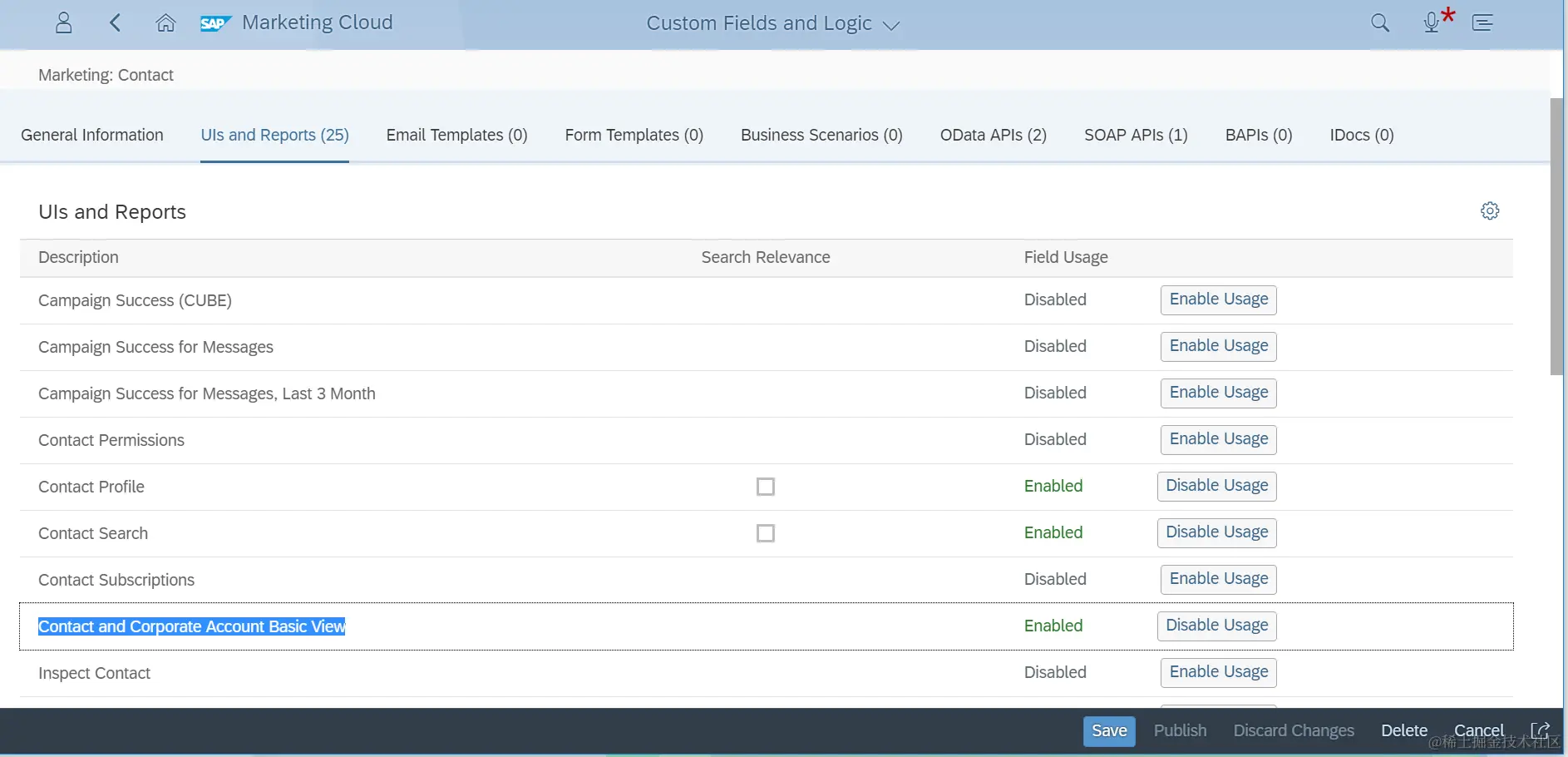Screen dimensions: 1568x757
Task: Open the home page icon
Action: click(x=165, y=23)
